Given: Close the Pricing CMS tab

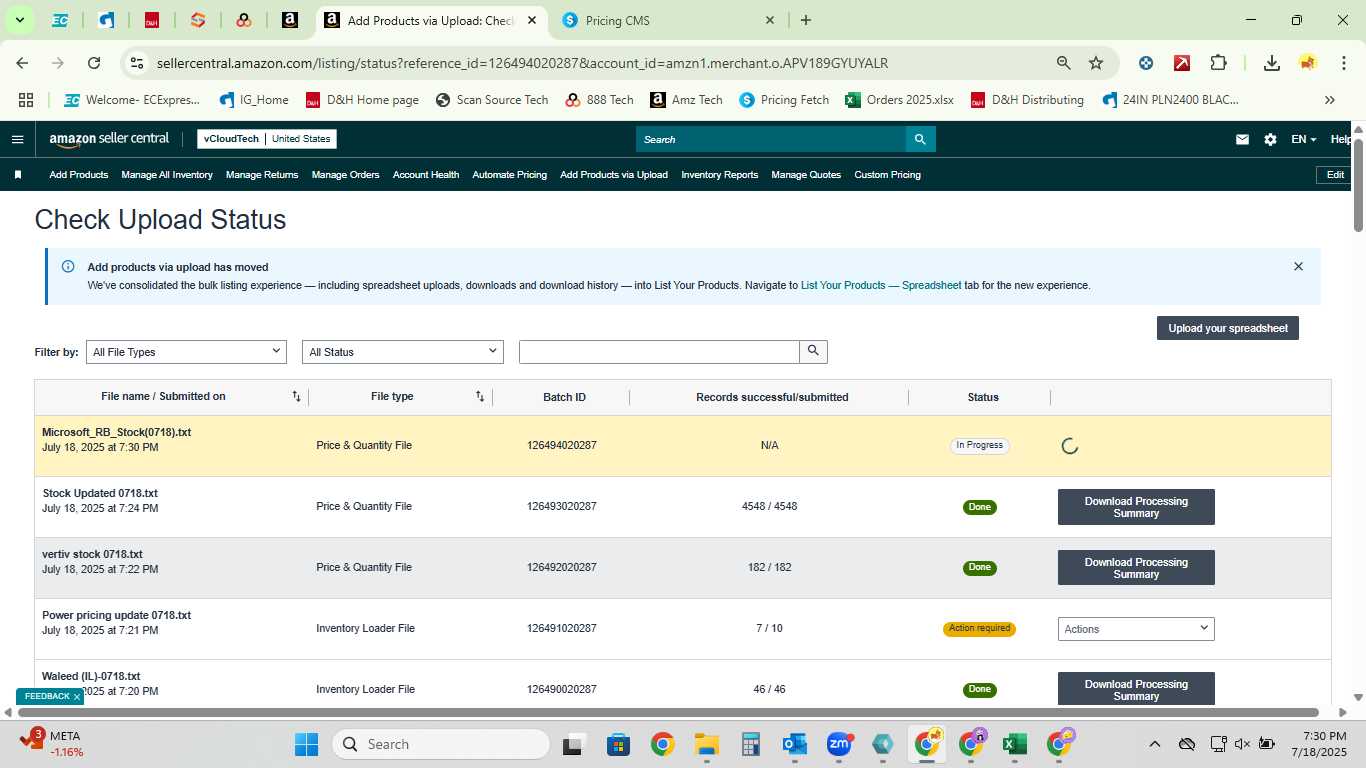Looking at the screenshot, I should (x=770, y=20).
